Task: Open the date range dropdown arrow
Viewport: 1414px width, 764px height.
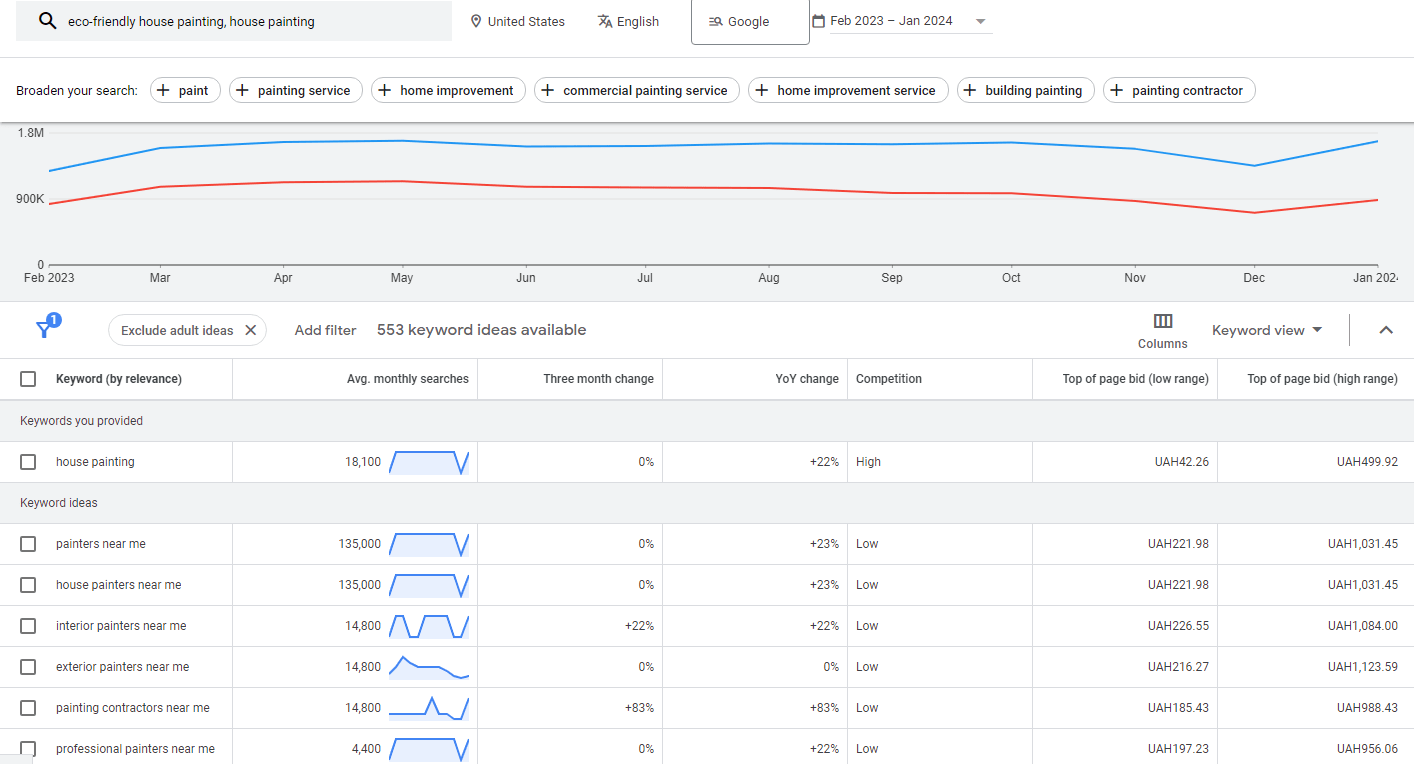Action: [x=980, y=21]
